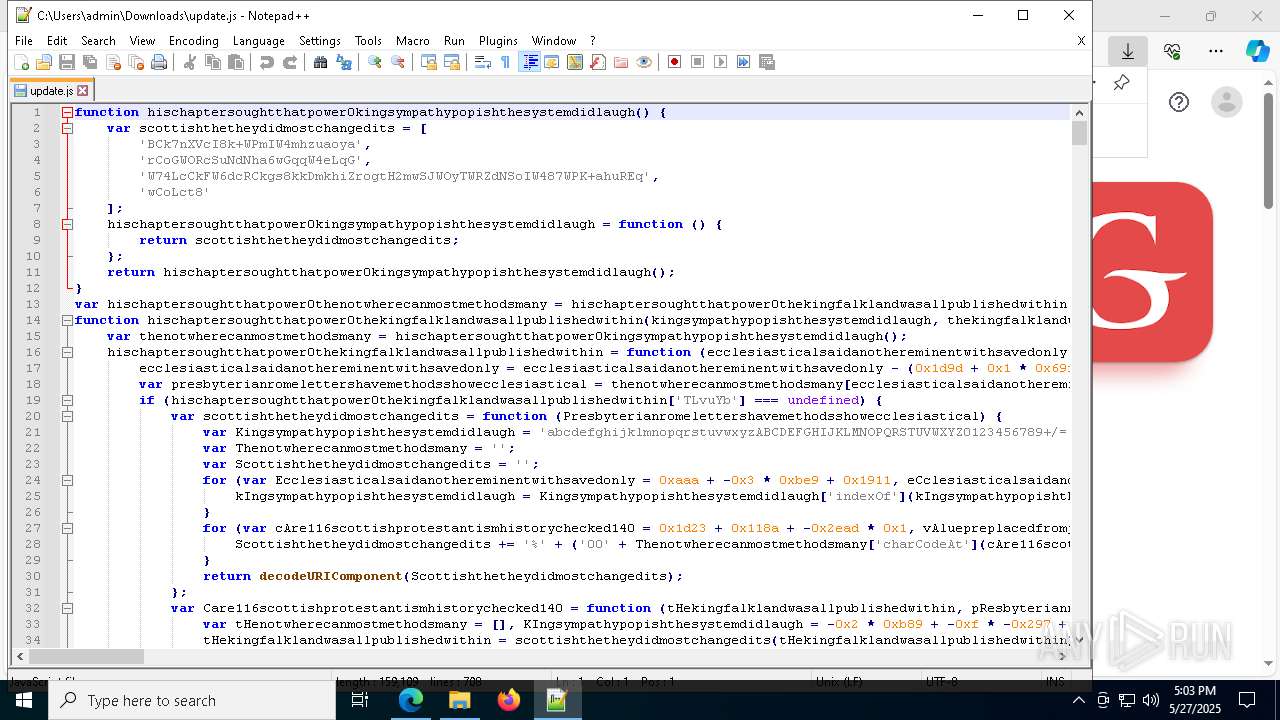Toggle synchronize vertical scrolling icon
Image resolution: width=1280 pixels, height=720 pixels.
point(429,62)
